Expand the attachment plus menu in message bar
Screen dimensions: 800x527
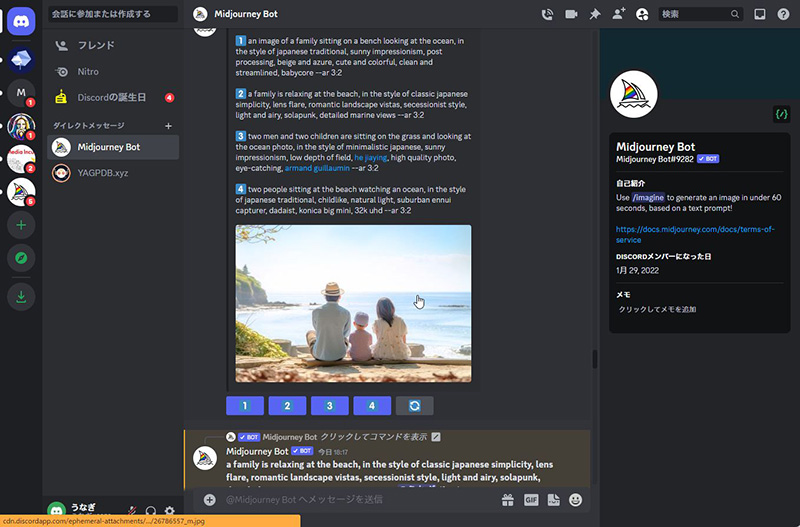point(209,499)
